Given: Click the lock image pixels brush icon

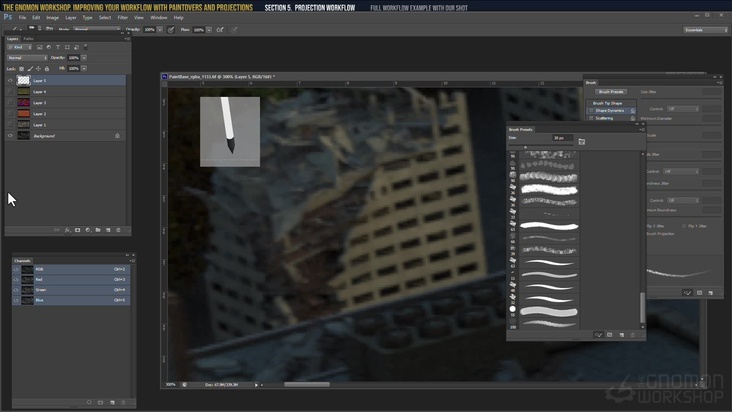Looking at the screenshot, I should [30, 69].
